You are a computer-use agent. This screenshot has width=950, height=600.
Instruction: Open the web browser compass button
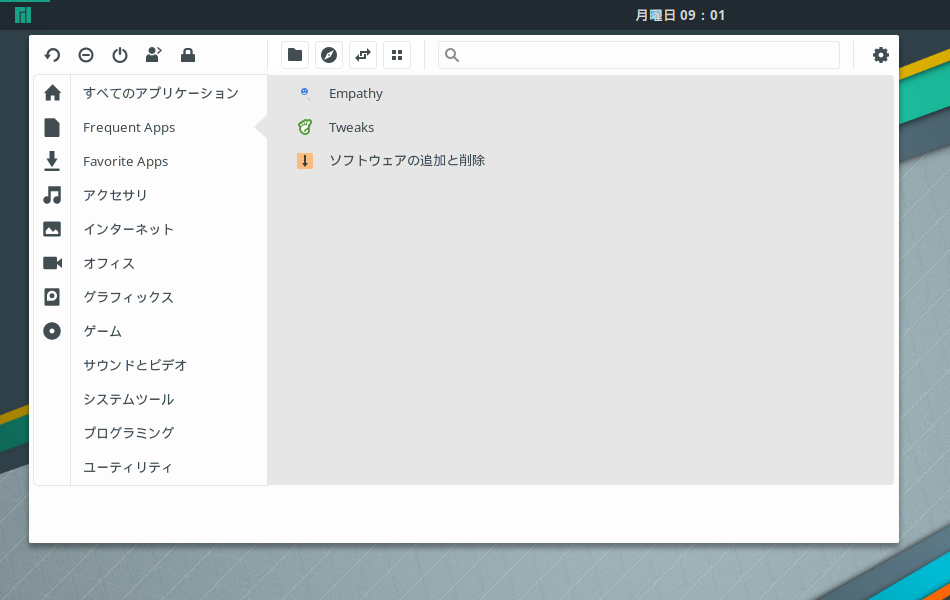329,55
